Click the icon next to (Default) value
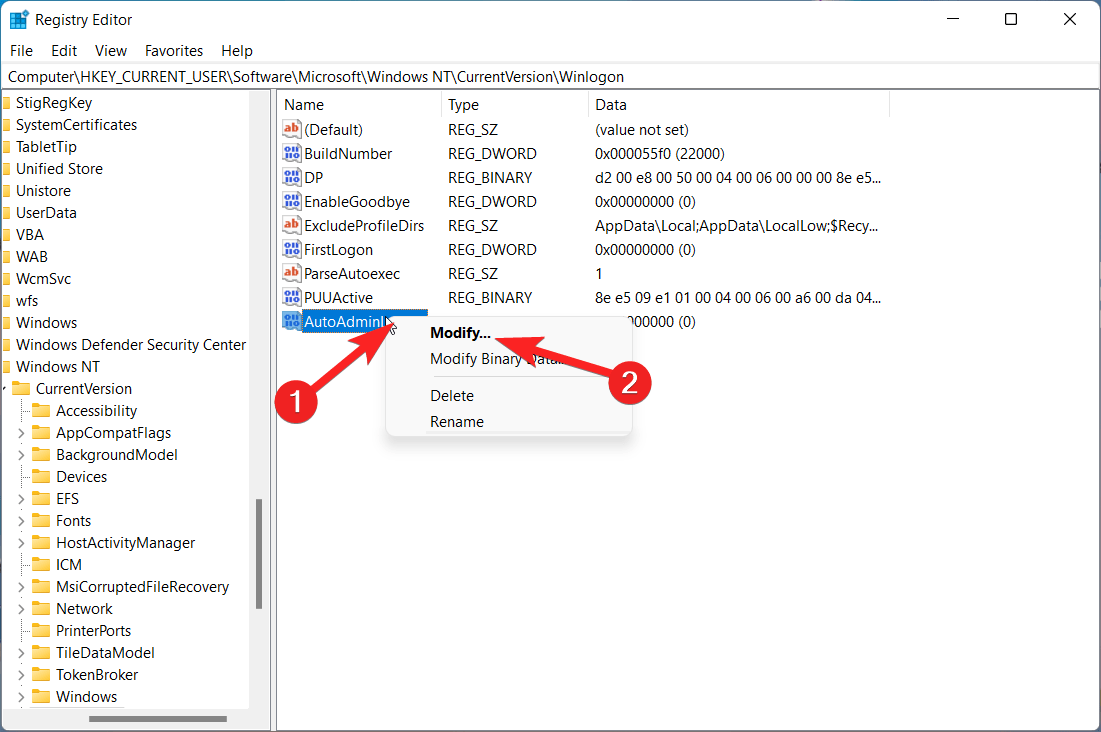This screenshot has width=1101, height=732. point(291,129)
